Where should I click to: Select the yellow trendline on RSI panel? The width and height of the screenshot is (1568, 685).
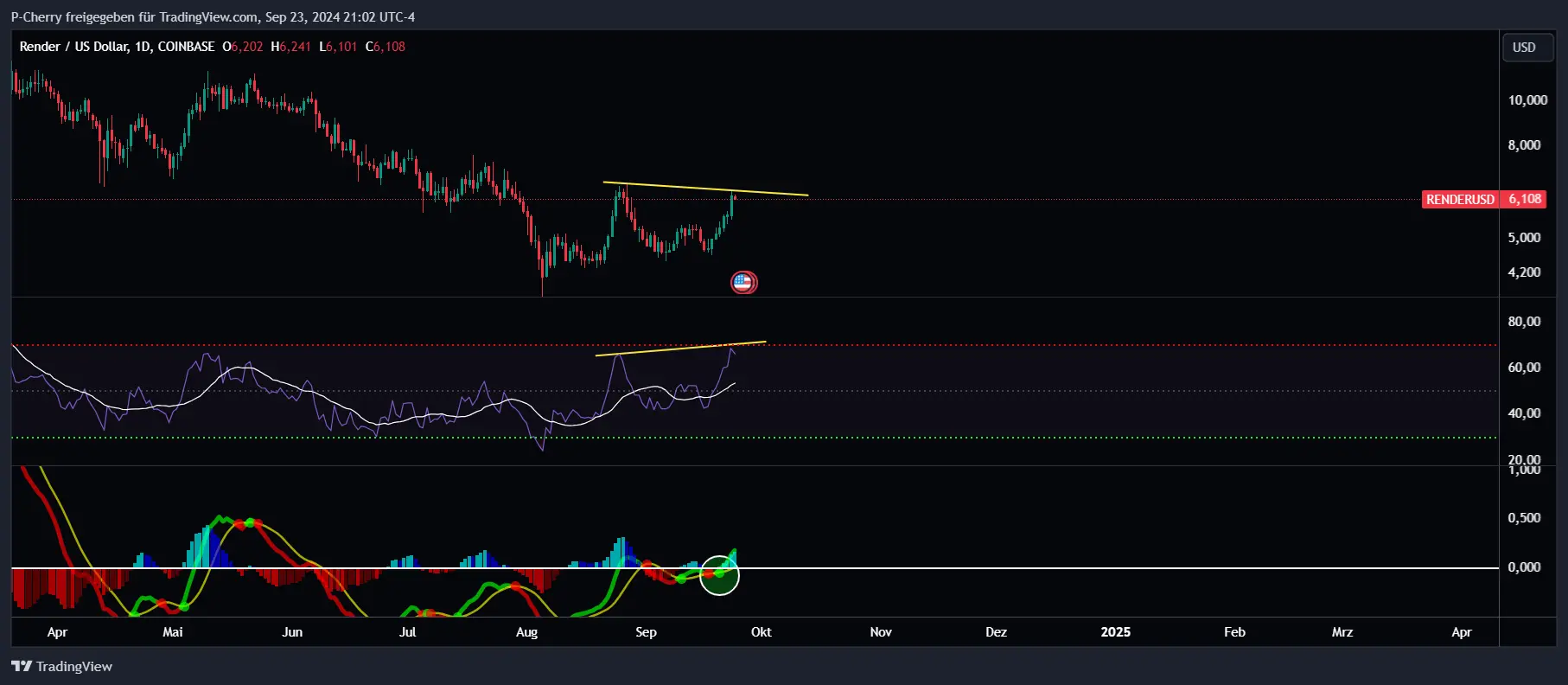(680, 349)
